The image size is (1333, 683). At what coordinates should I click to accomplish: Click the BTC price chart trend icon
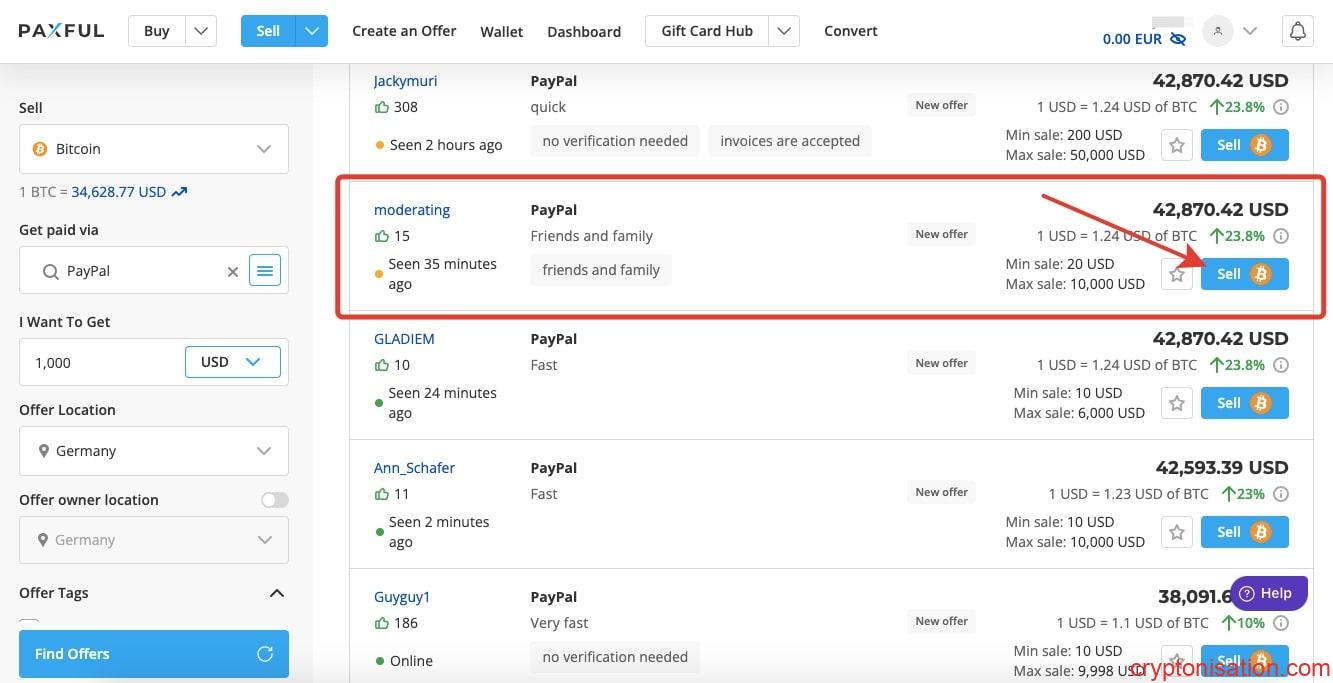click(x=180, y=191)
